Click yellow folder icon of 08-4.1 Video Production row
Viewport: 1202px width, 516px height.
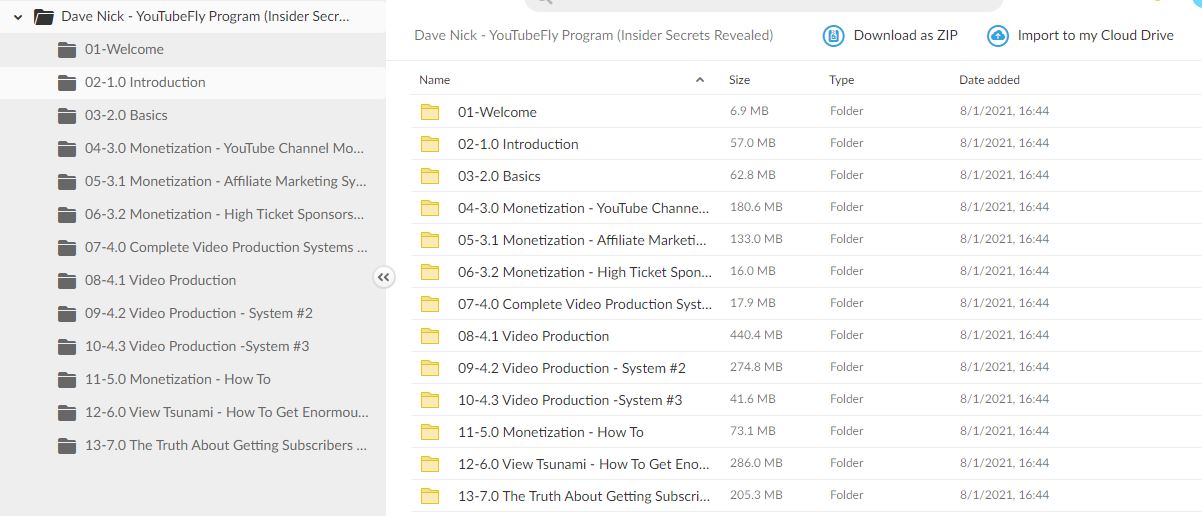click(430, 336)
